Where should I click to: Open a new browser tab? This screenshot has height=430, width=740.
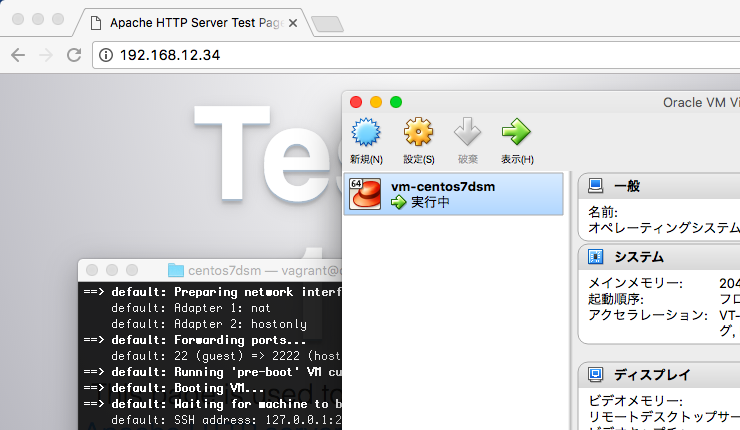point(328,24)
